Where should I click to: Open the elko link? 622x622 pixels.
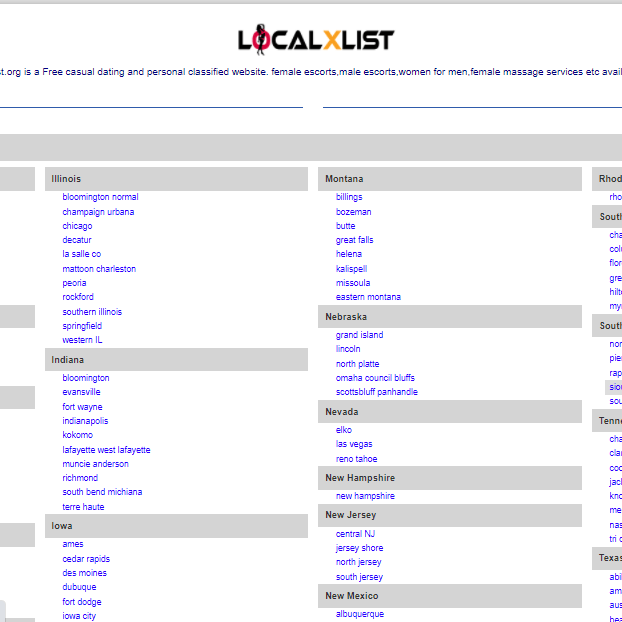pos(344,430)
